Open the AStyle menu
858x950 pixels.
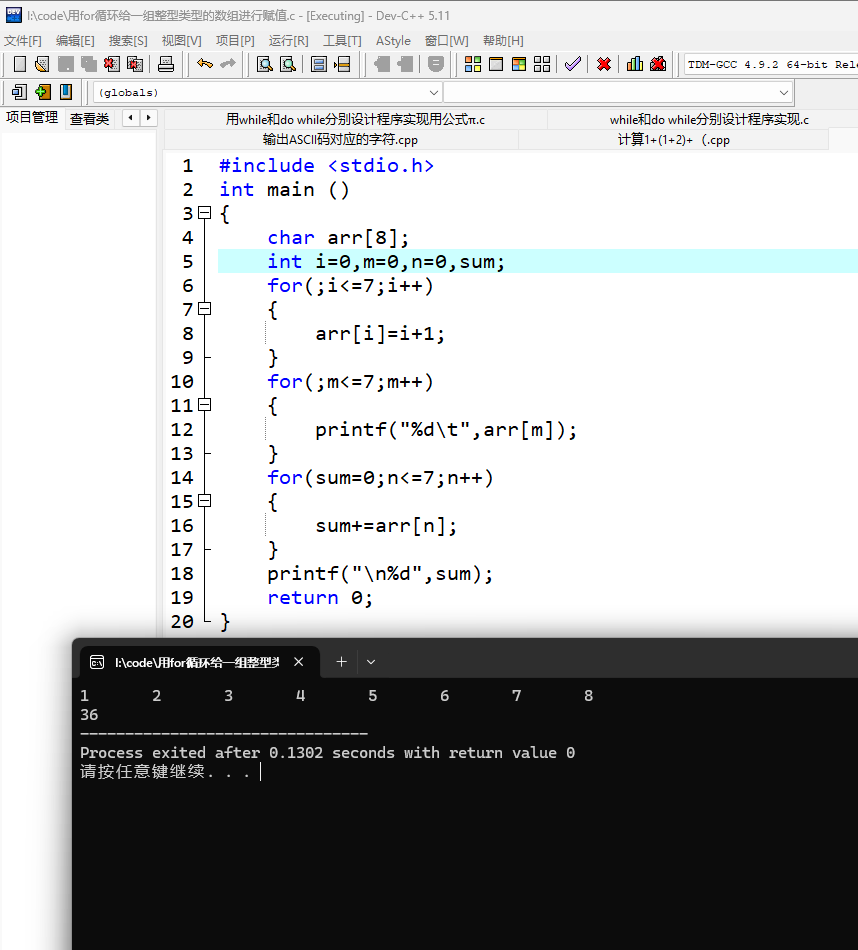pyautogui.click(x=393, y=41)
